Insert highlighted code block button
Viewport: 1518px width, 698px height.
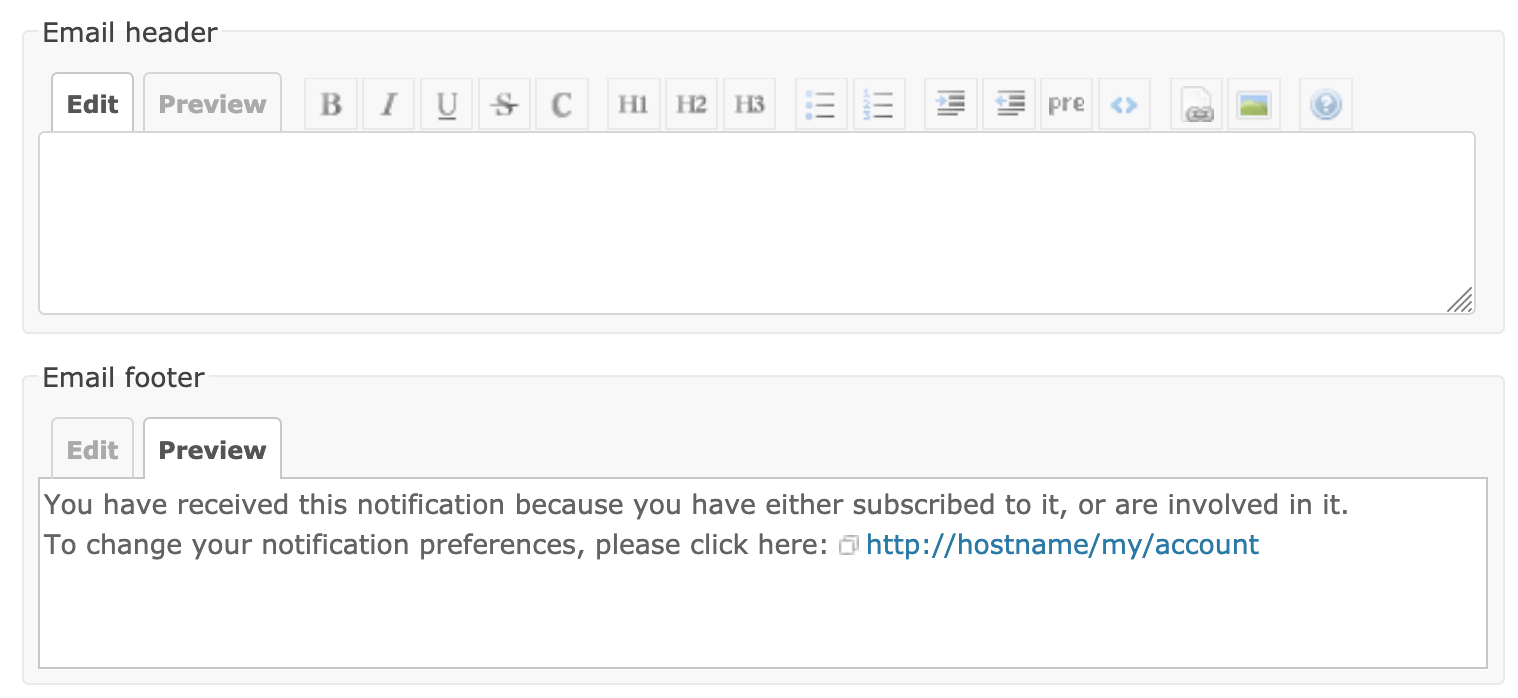point(1124,104)
